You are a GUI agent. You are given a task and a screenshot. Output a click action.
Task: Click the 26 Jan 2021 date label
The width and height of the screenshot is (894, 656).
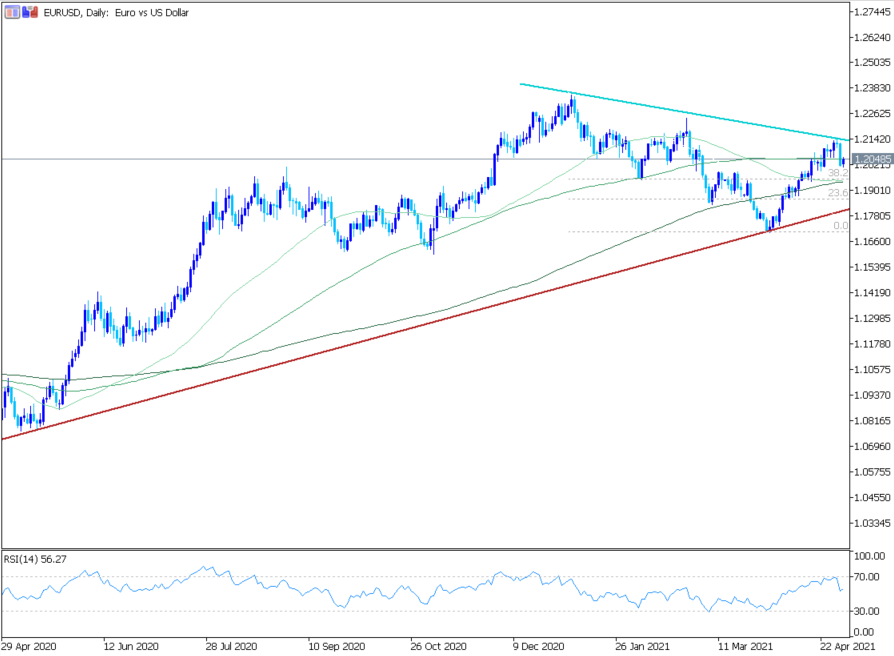(x=643, y=646)
